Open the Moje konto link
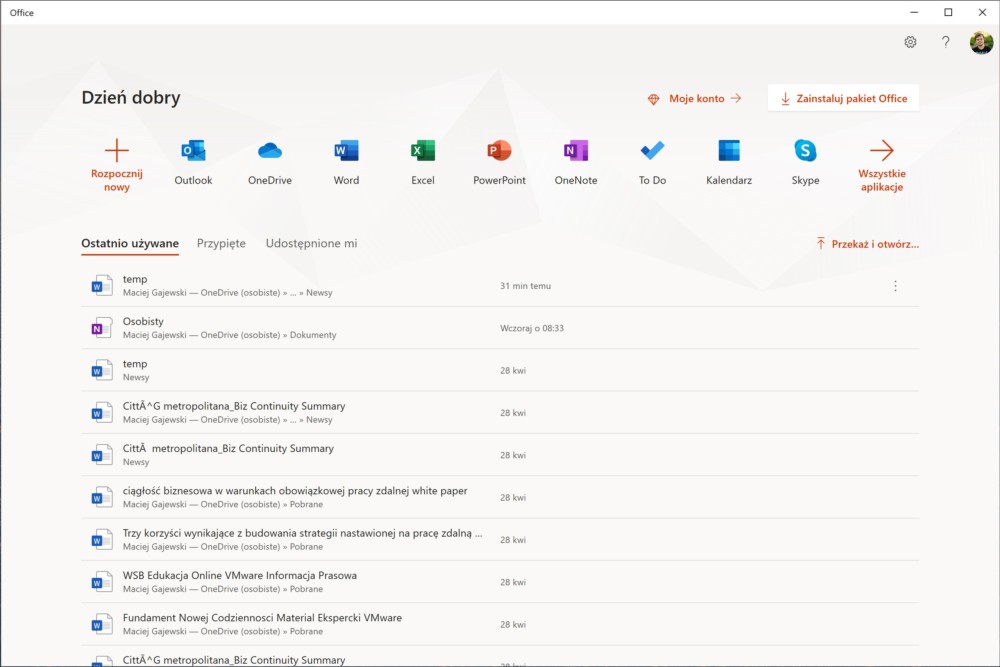This screenshot has height=667, width=1000. click(x=695, y=98)
